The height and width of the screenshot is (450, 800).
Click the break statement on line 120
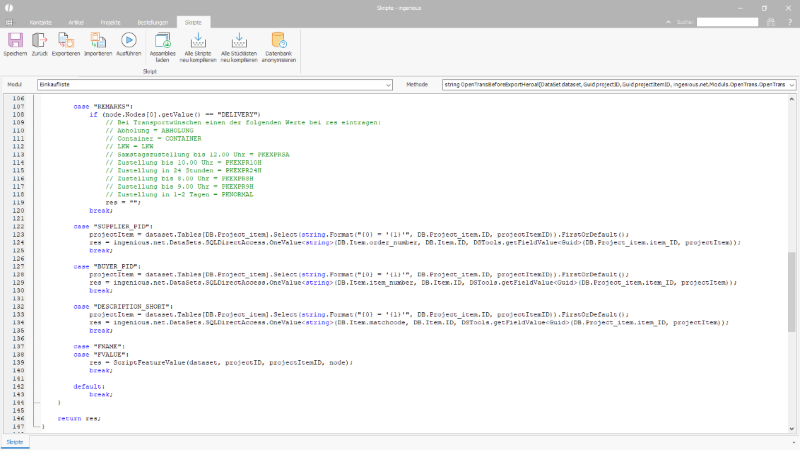[x=101, y=211]
